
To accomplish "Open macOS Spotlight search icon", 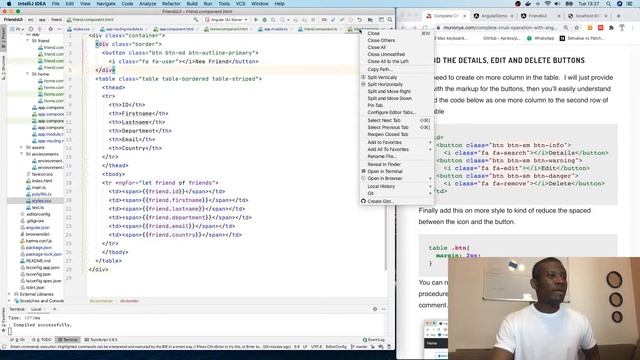I will [x=609, y=4].
